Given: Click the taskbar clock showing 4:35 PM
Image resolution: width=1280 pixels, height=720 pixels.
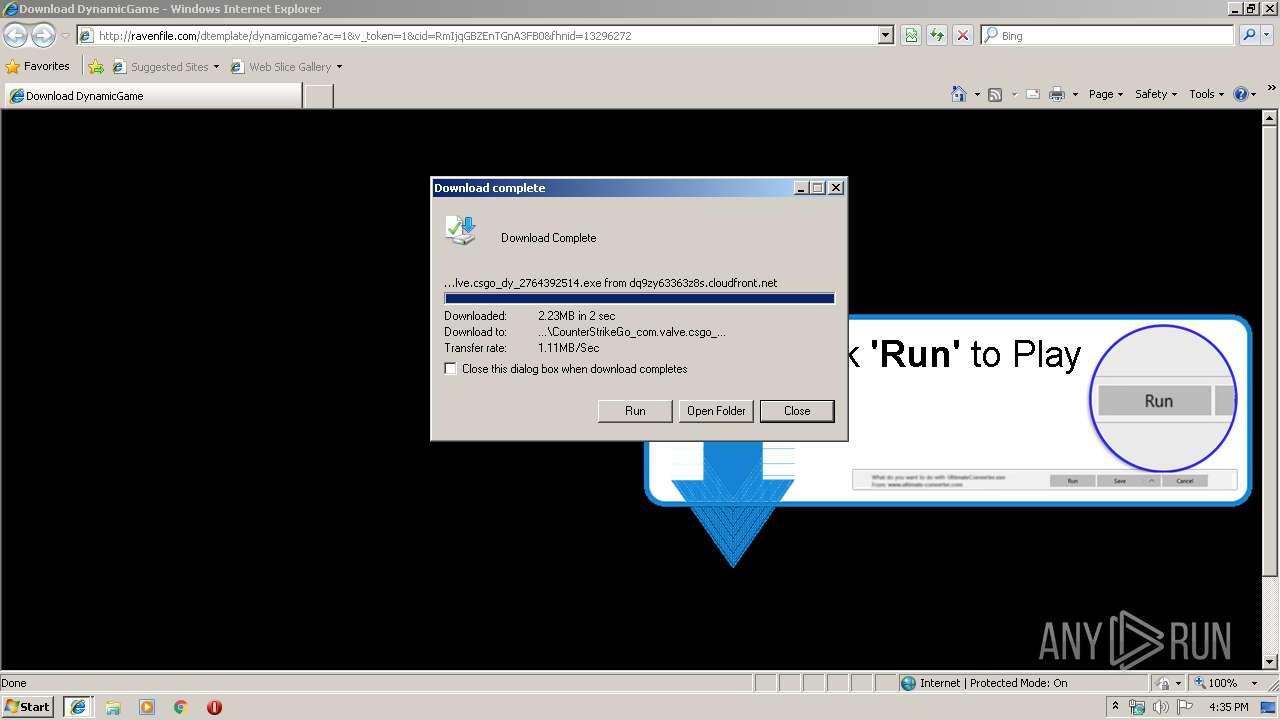Looking at the screenshot, I should (1228, 707).
